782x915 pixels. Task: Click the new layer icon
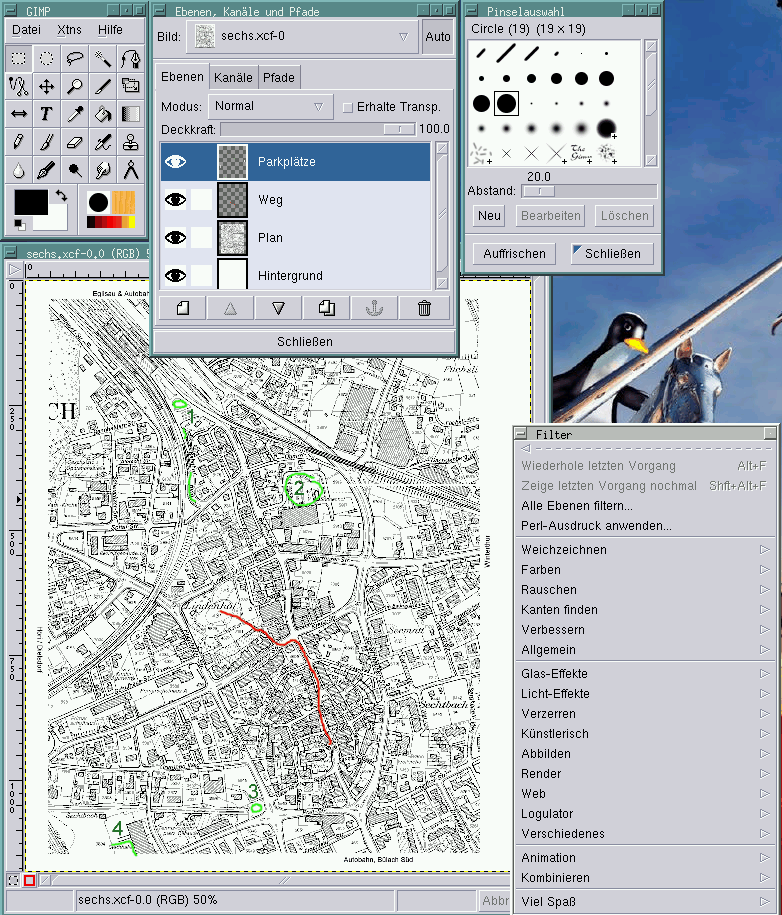click(183, 308)
